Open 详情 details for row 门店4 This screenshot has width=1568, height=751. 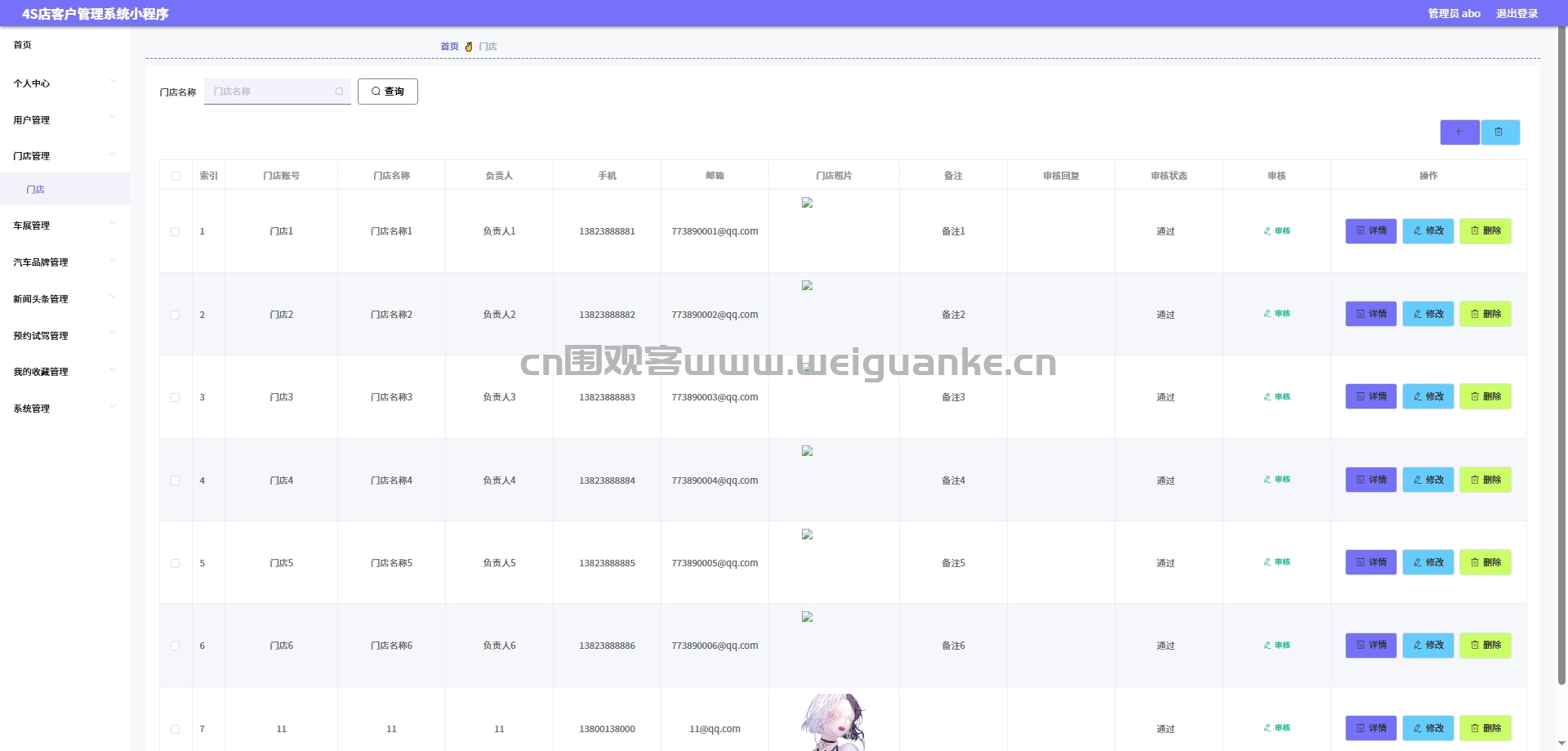point(1371,480)
